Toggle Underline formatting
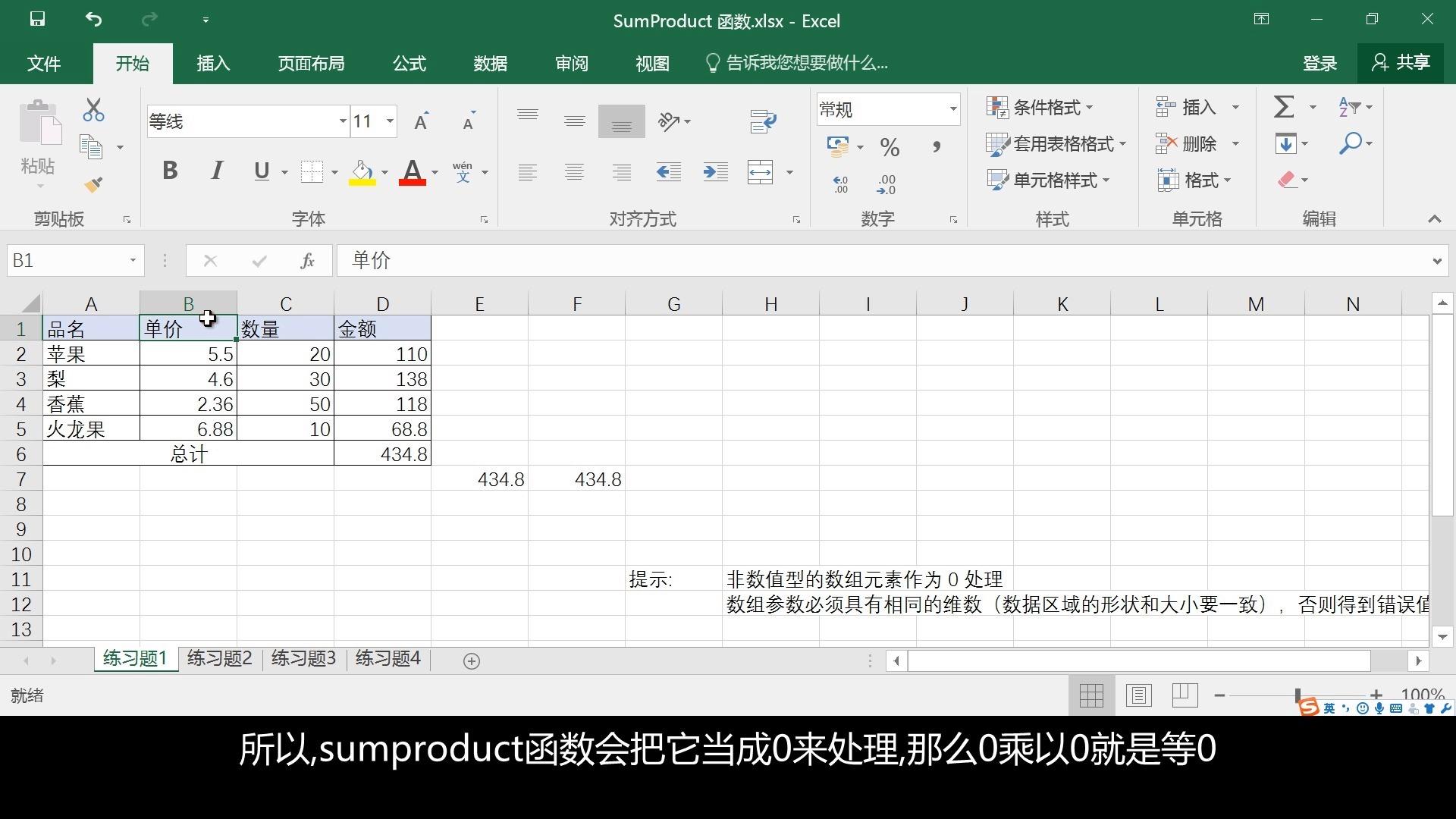The image size is (1456, 819). click(x=262, y=171)
